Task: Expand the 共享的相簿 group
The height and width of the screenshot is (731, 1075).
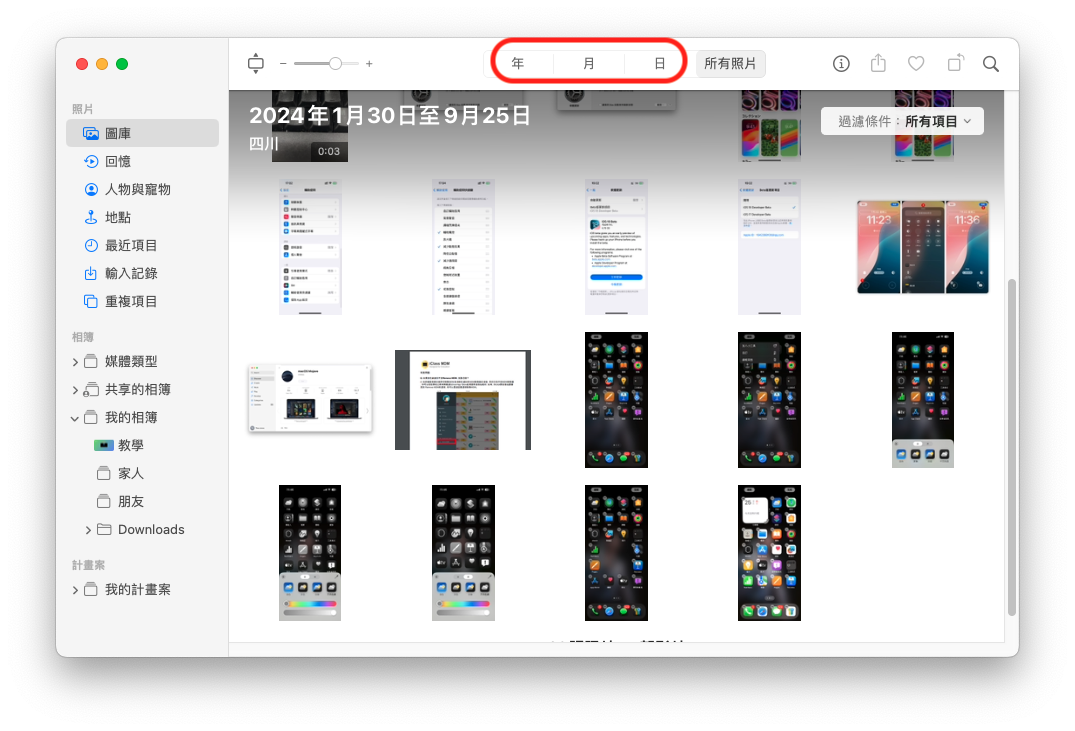Action: click(x=75, y=390)
